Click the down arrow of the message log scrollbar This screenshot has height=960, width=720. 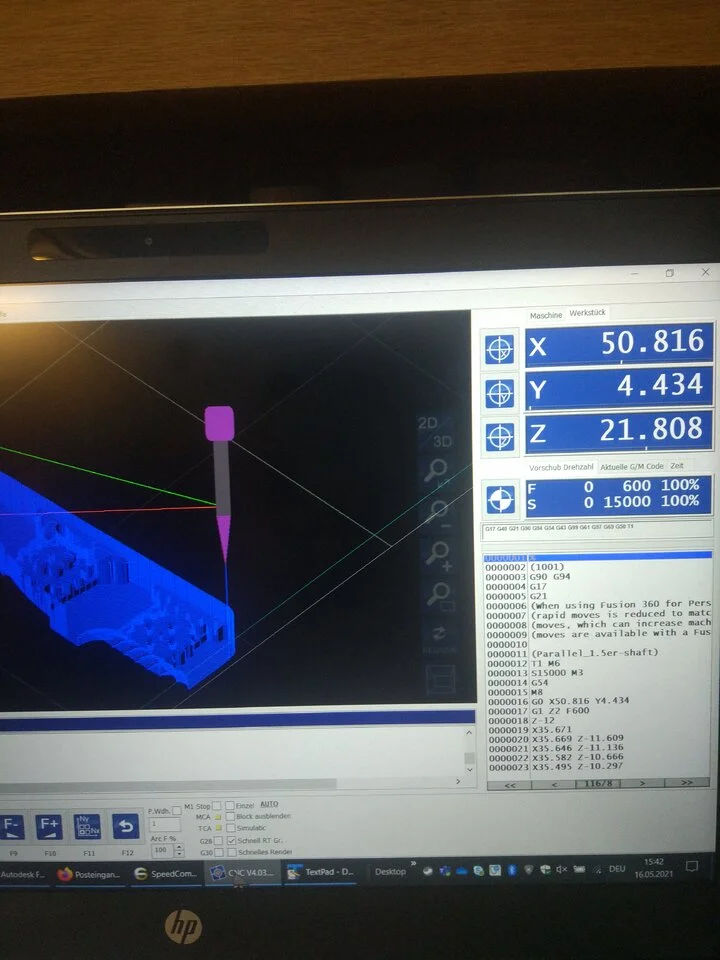(x=469, y=770)
